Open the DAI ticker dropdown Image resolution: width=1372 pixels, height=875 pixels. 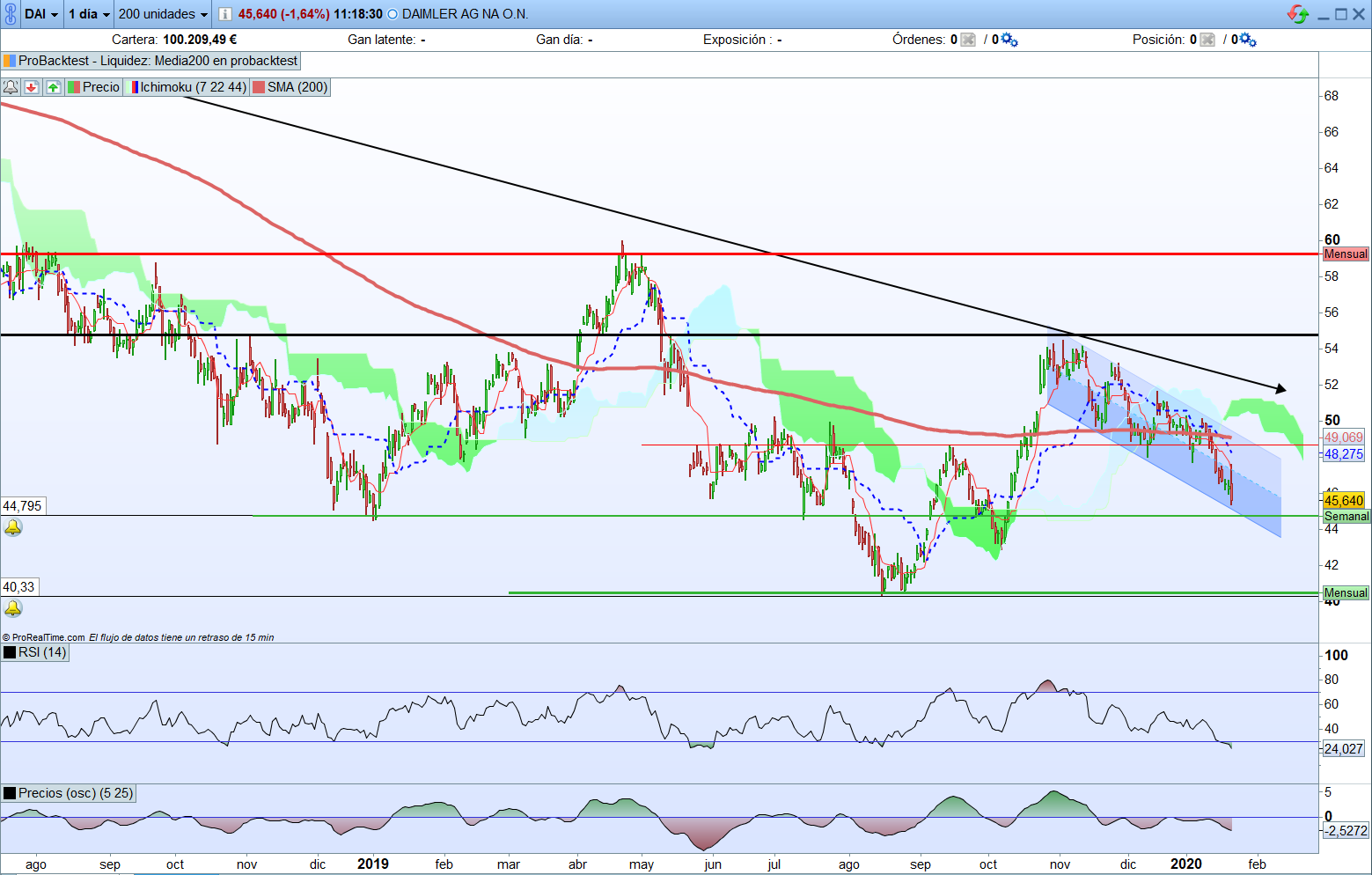41,14
